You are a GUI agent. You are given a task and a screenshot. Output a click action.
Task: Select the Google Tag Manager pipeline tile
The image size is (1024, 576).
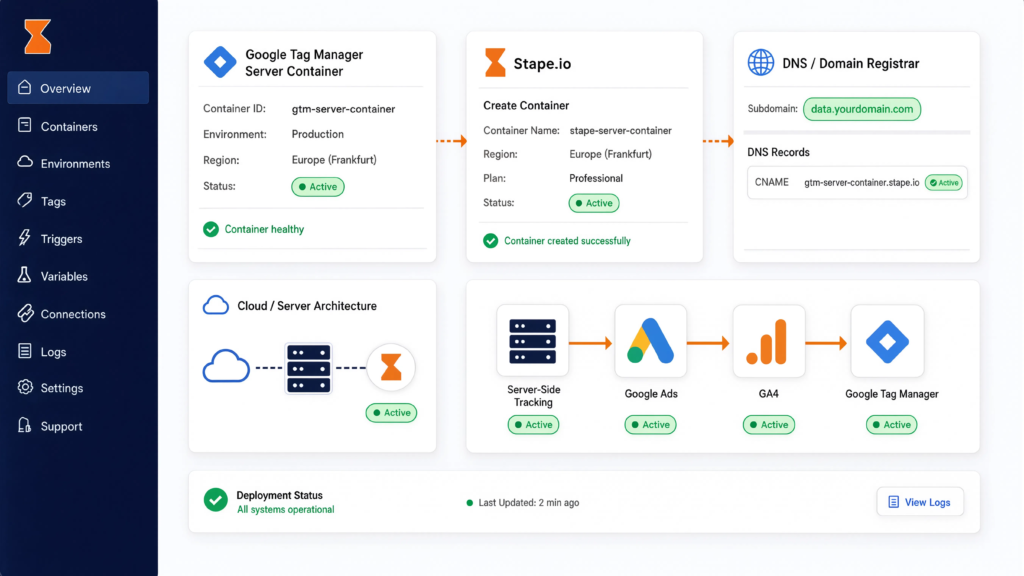(888, 341)
